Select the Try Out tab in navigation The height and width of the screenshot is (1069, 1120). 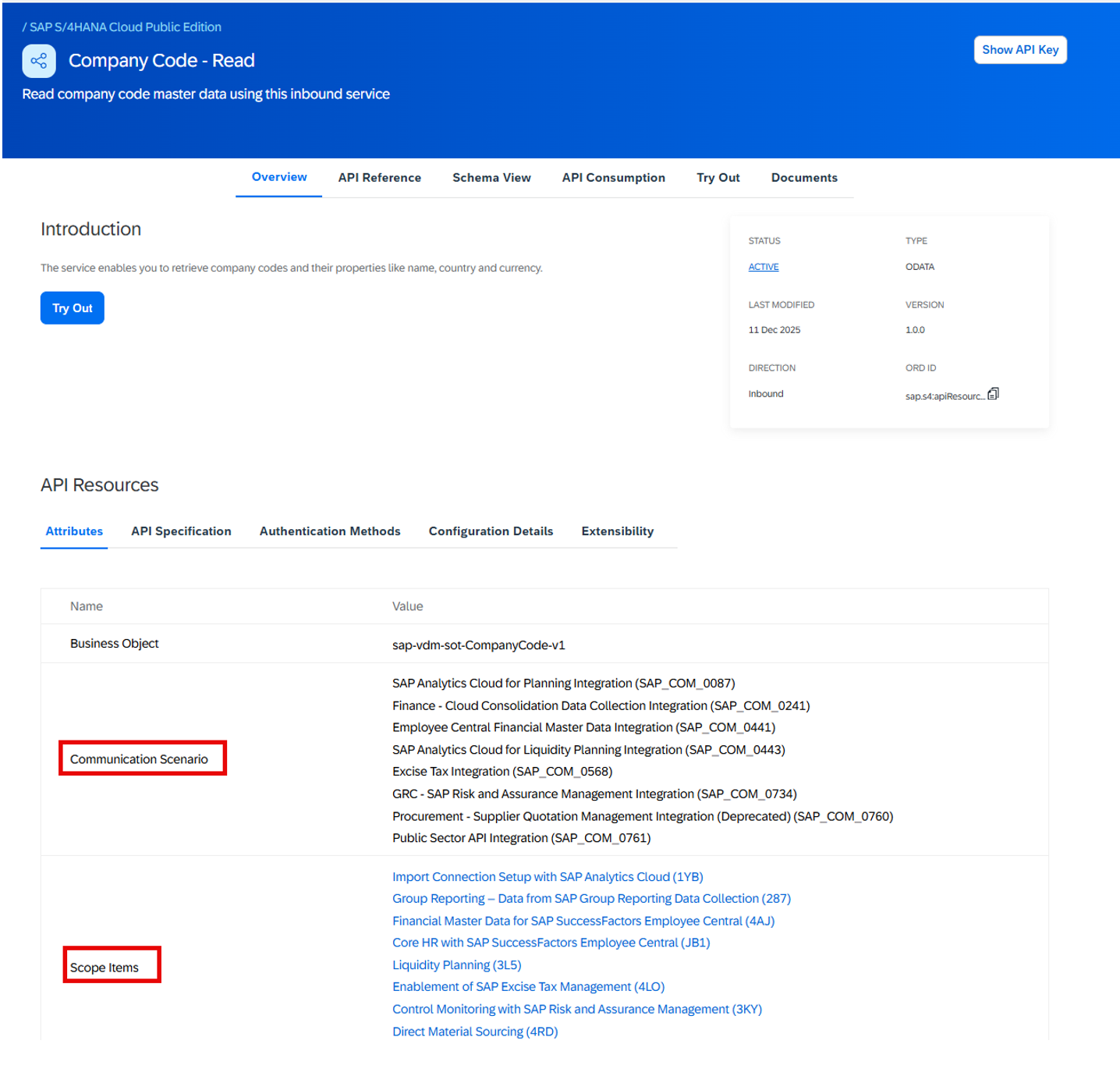[x=718, y=178]
